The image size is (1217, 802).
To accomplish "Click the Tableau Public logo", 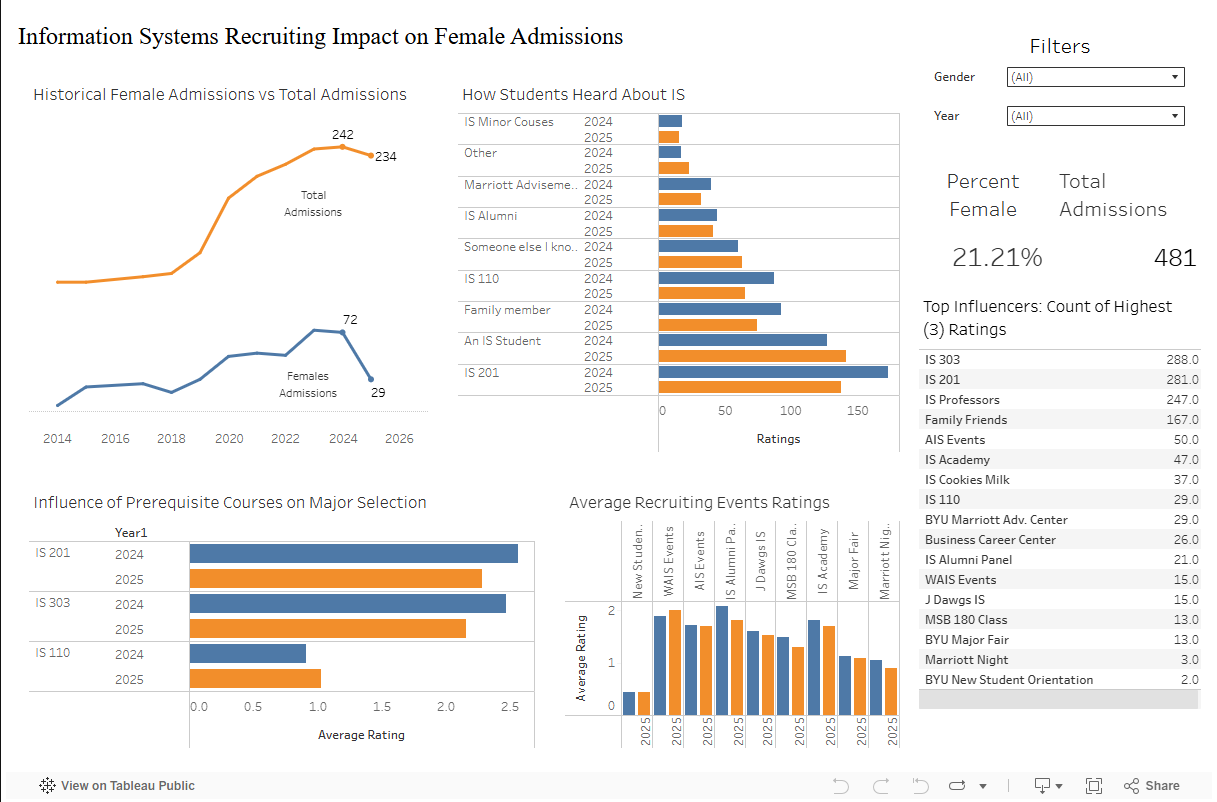I will 46,786.
